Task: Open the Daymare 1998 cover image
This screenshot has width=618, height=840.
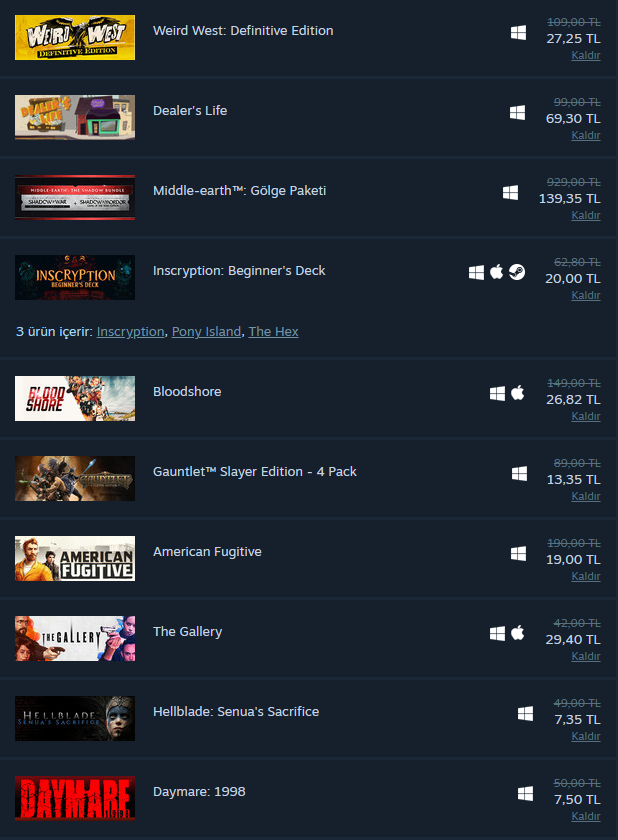Action: point(75,798)
